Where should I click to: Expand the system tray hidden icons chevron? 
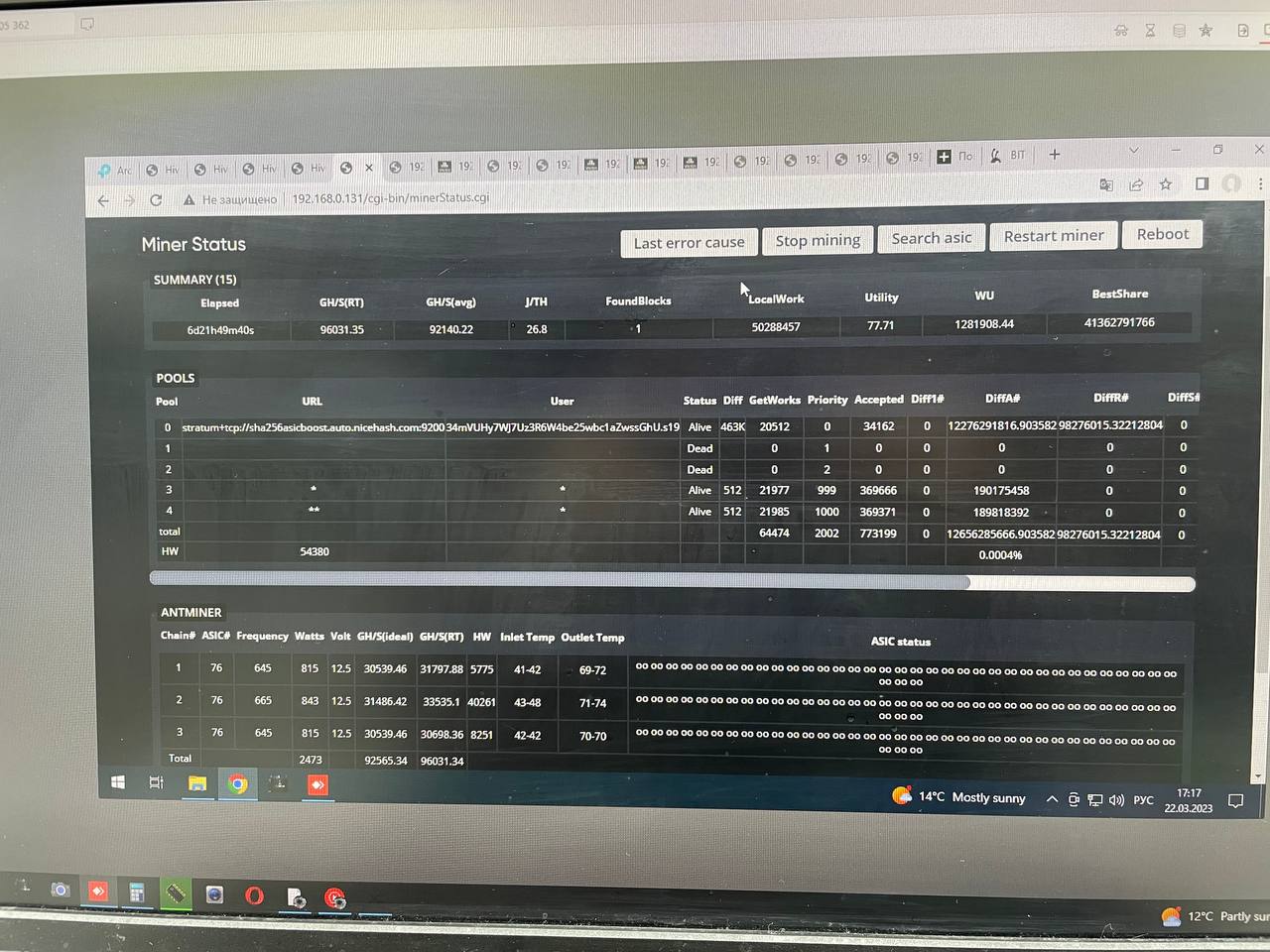click(x=1052, y=799)
